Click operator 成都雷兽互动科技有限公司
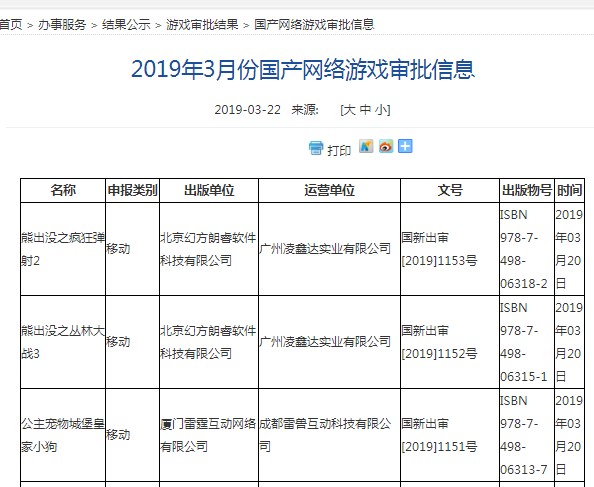This screenshot has width=594, height=487. [x=325, y=435]
